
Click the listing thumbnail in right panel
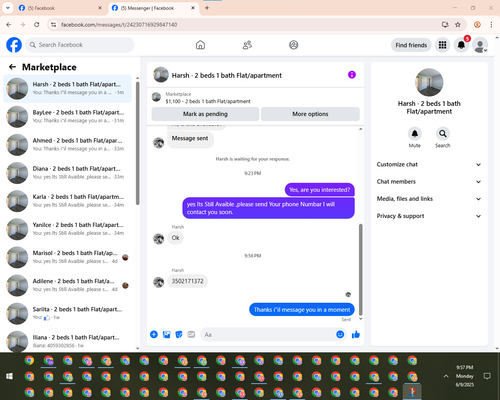click(429, 82)
